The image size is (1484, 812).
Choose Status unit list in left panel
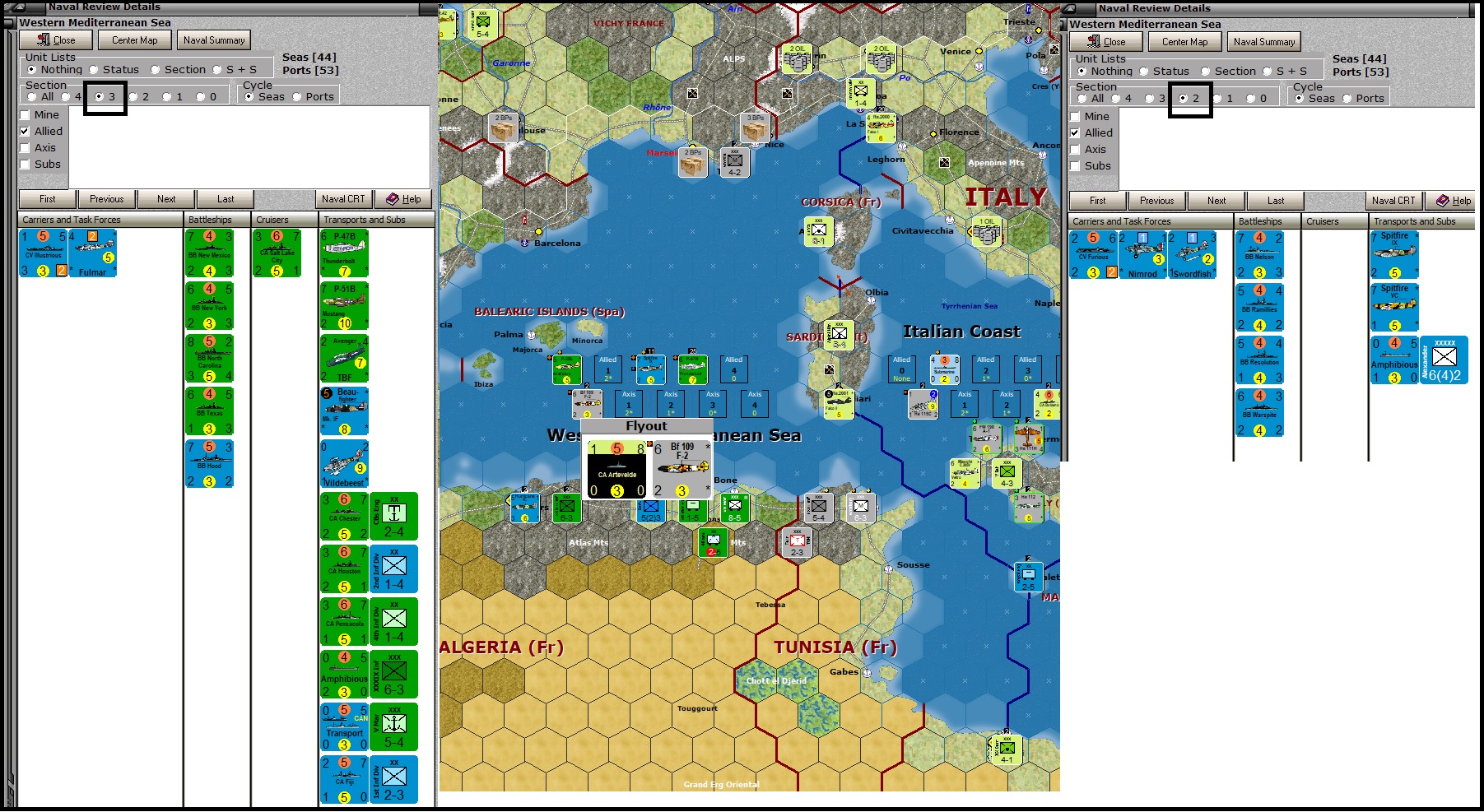(94, 70)
